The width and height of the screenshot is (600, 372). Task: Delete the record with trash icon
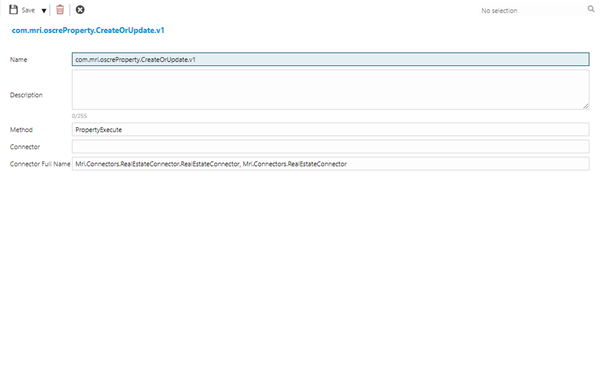pos(60,10)
